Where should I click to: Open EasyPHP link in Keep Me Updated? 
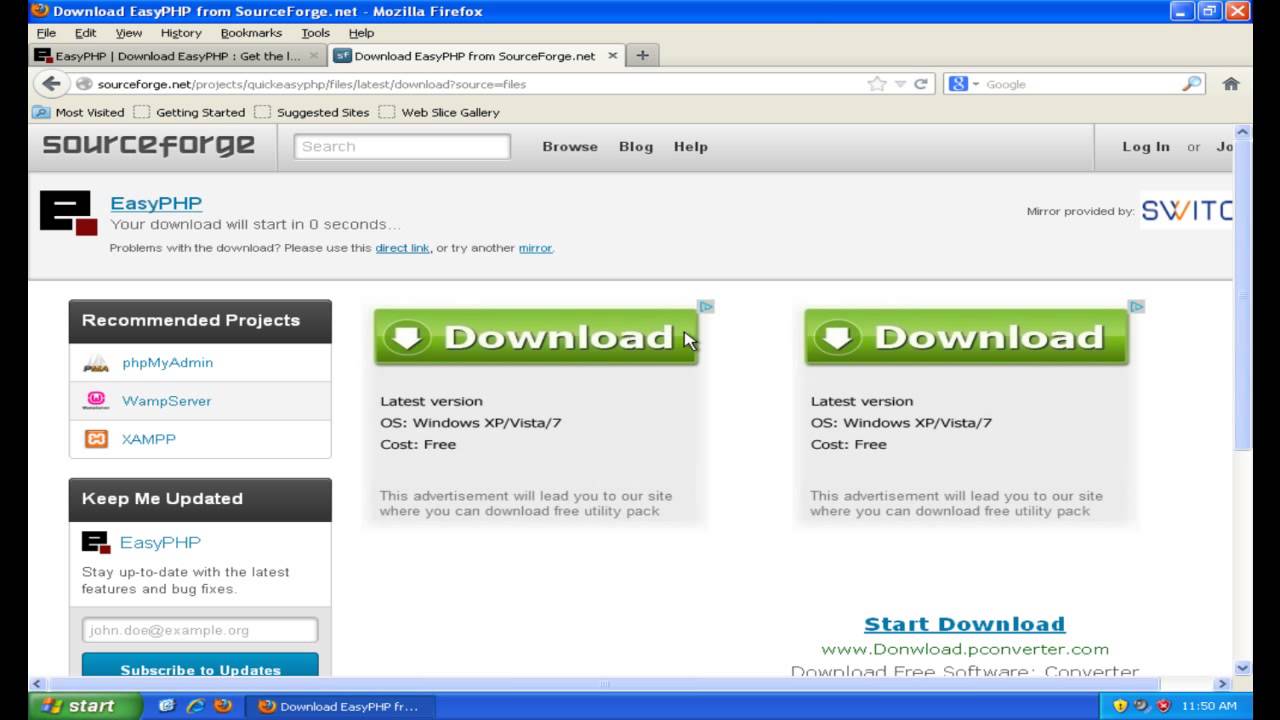coord(160,542)
